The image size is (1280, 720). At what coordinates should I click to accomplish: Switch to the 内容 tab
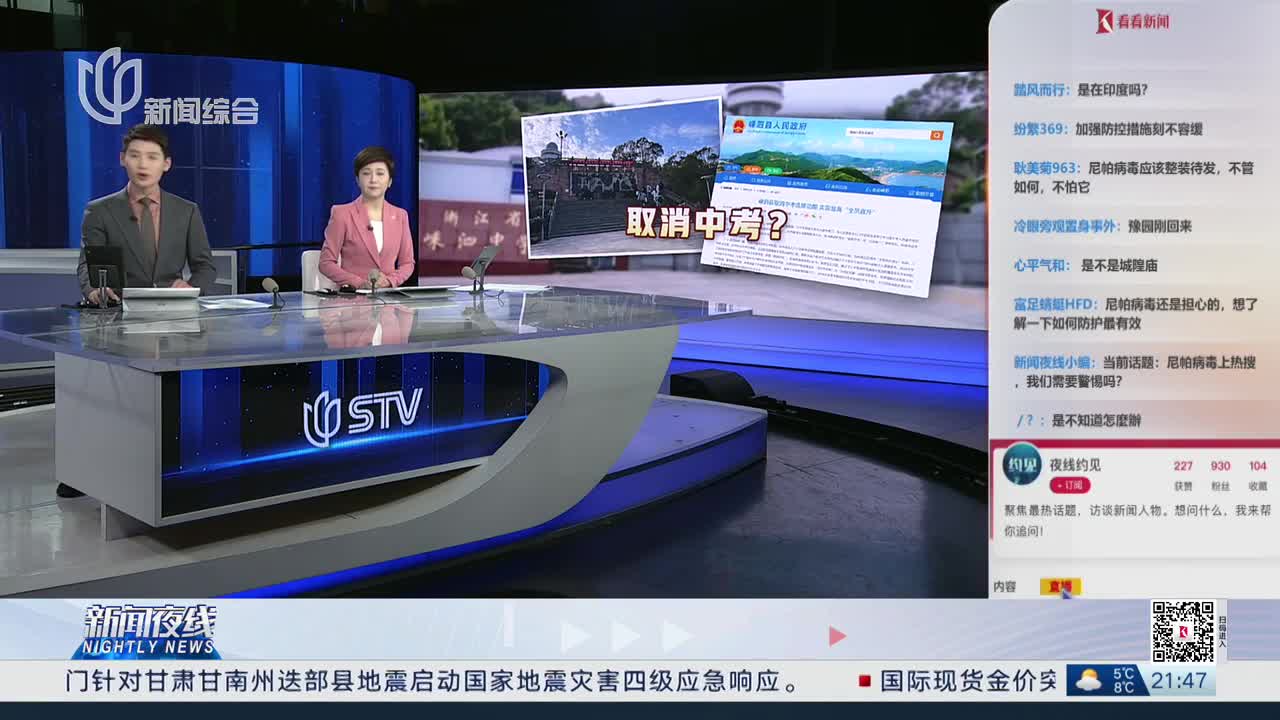1004,587
